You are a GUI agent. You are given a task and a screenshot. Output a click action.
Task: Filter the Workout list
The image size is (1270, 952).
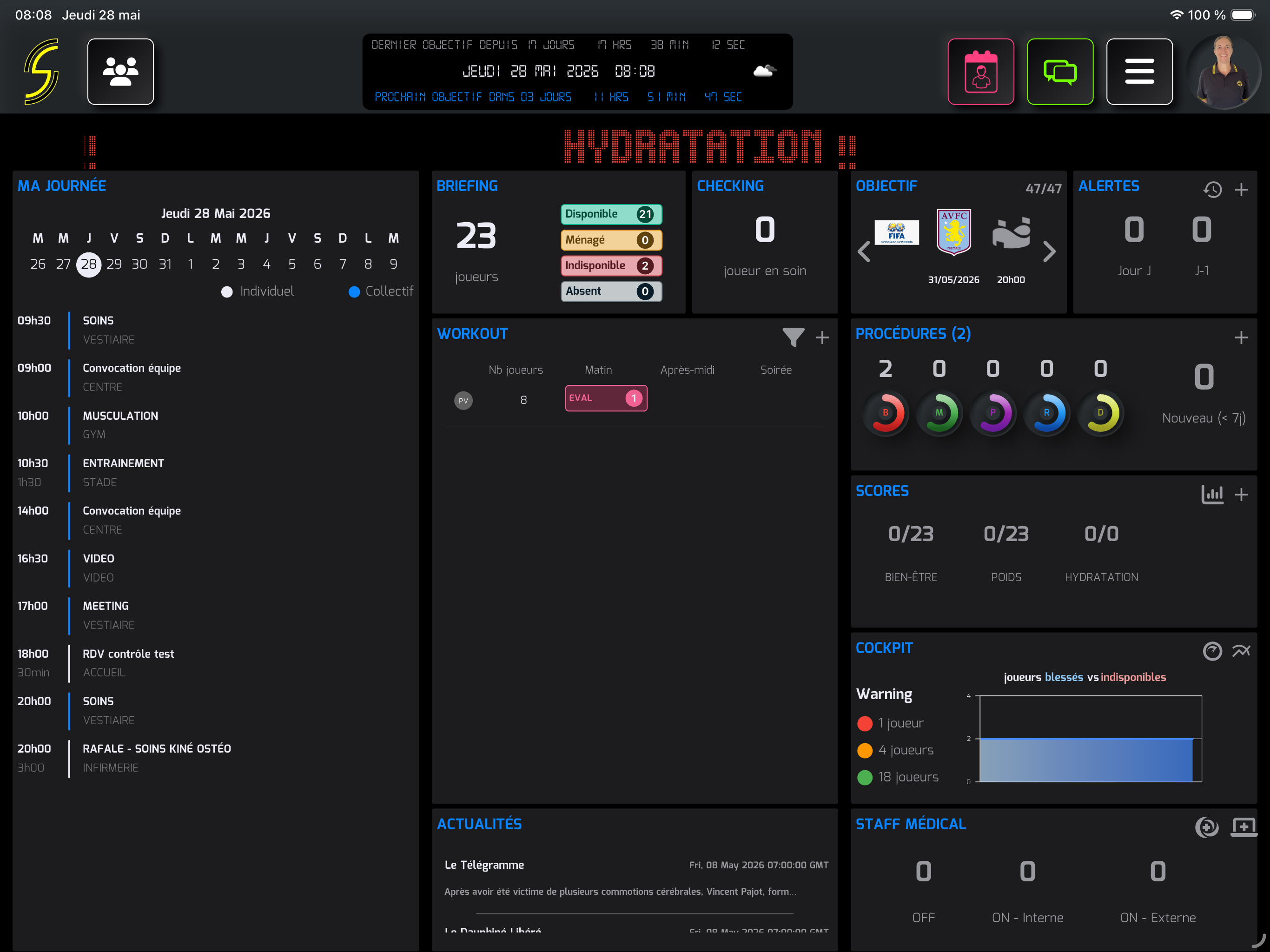[x=793, y=337]
